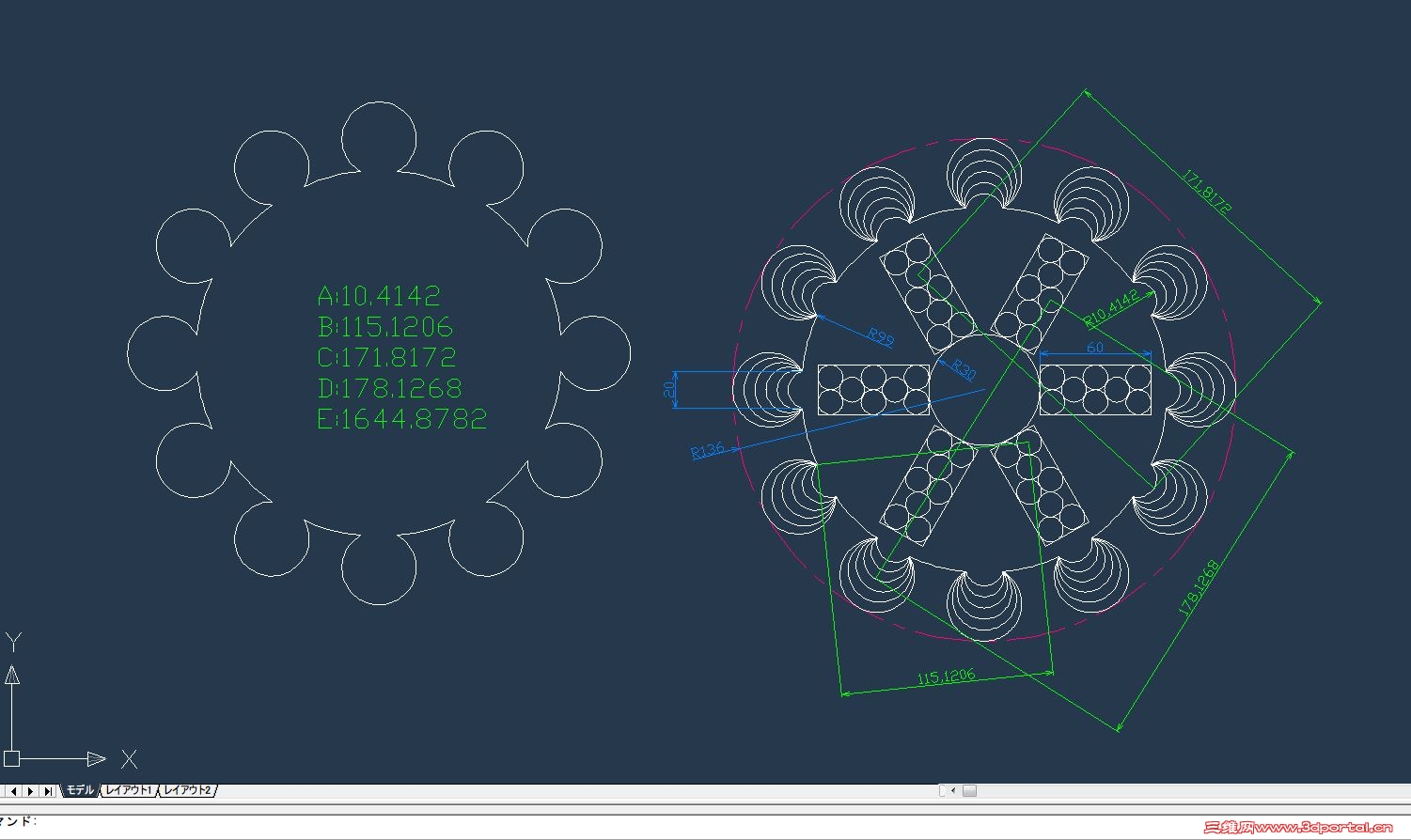This screenshot has width=1411, height=840.
Task: Click the next-tab arrow beside the layout tabs
Action: click(x=31, y=791)
